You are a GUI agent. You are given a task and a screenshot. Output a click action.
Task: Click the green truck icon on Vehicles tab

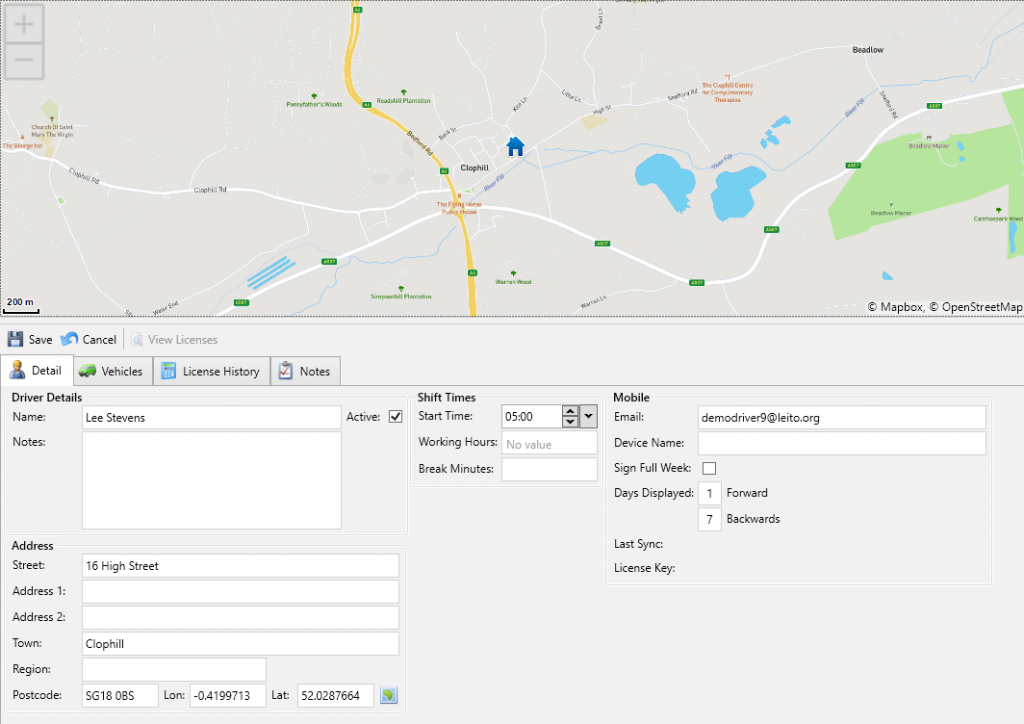click(x=89, y=370)
